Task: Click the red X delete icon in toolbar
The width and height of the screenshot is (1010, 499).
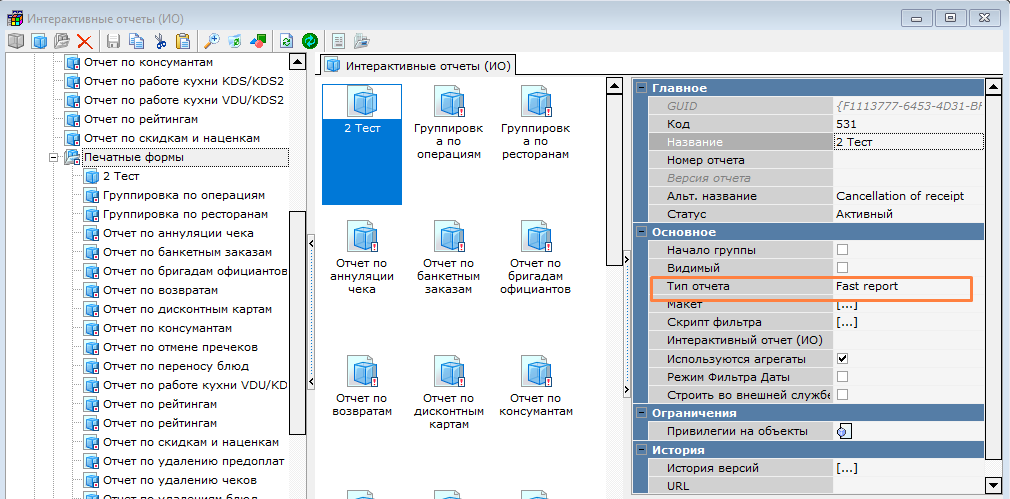Action: (85, 41)
